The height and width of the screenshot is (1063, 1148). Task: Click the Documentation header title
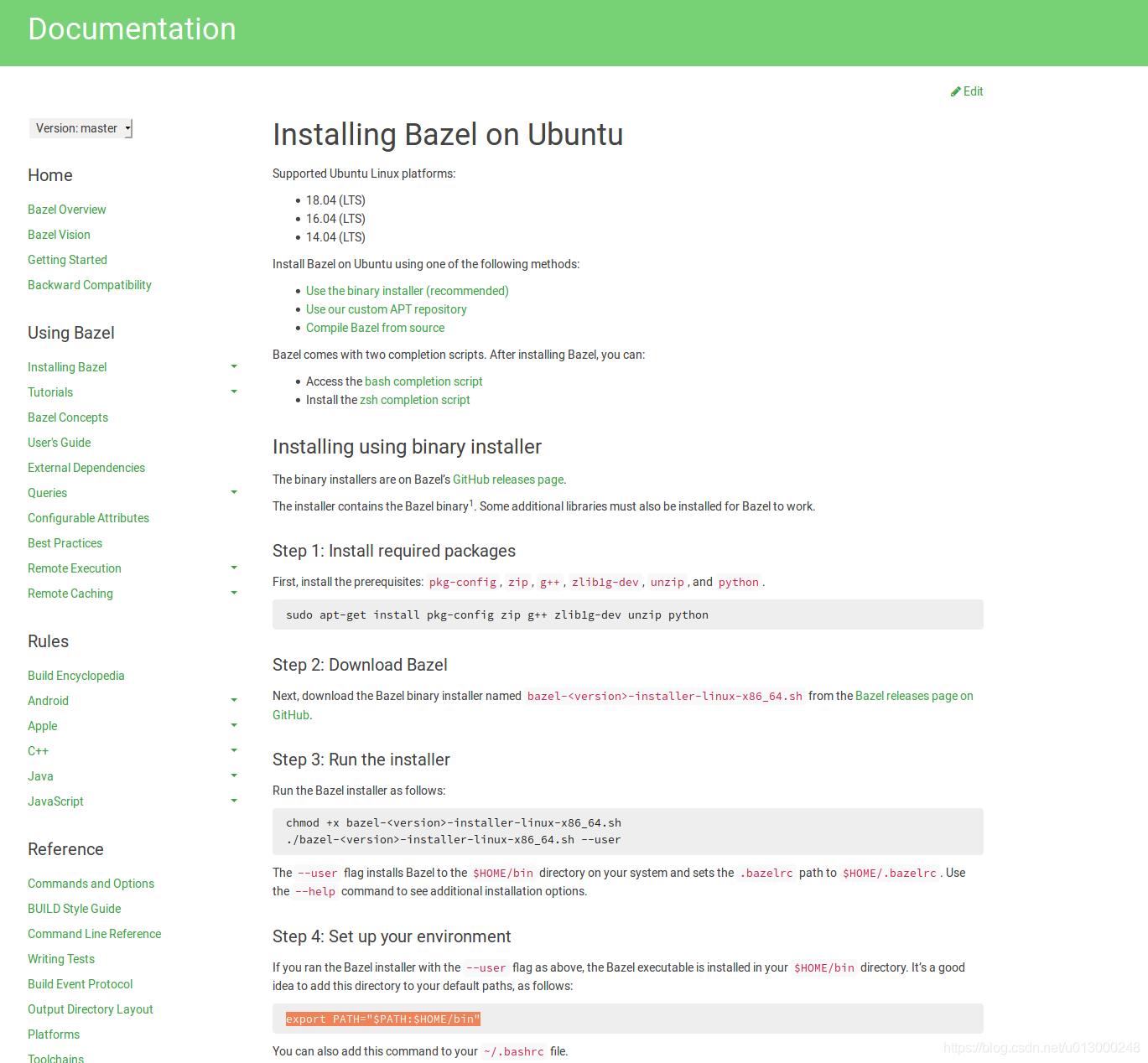(x=132, y=29)
